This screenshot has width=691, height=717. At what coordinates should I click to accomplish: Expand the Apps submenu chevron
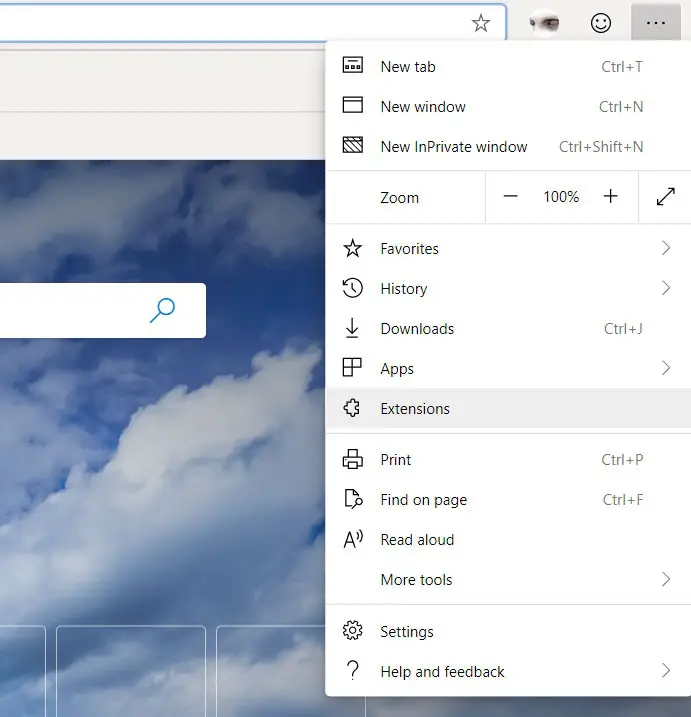tap(666, 368)
